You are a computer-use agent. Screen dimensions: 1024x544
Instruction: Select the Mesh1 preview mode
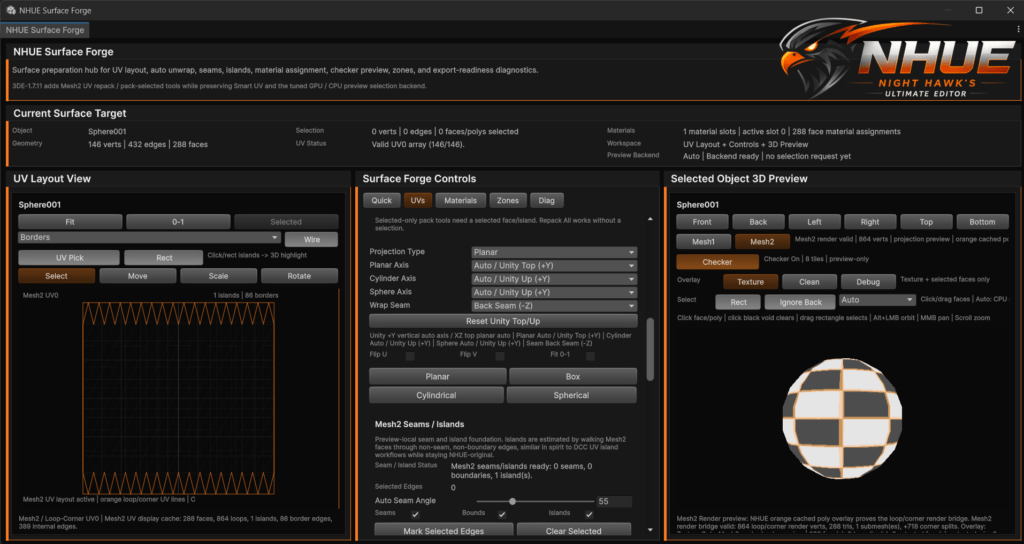point(703,242)
